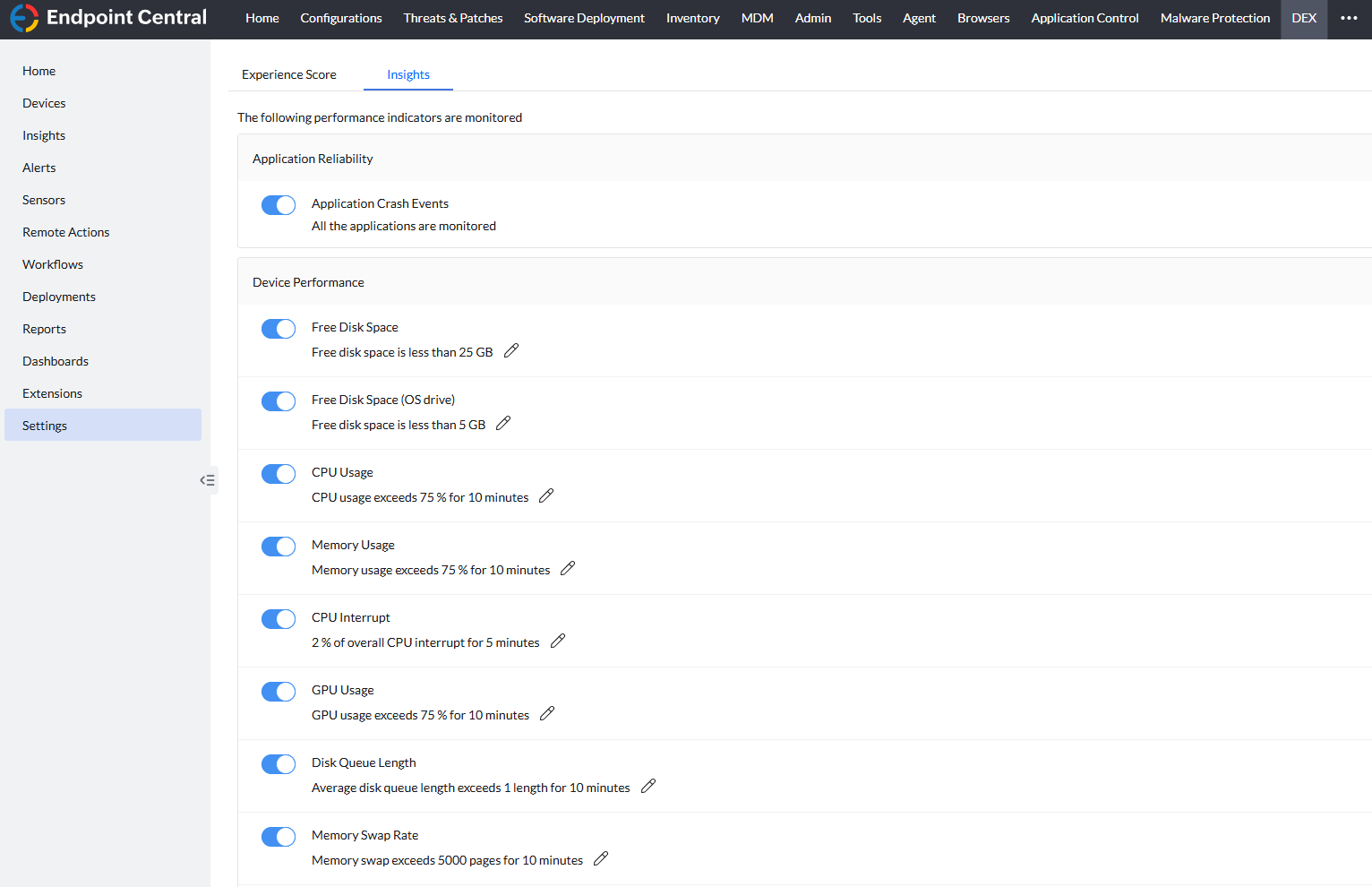This screenshot has height=887, width=1372.
Task: Disable Application Crash Events monitoring
Action: coord(279,204)
